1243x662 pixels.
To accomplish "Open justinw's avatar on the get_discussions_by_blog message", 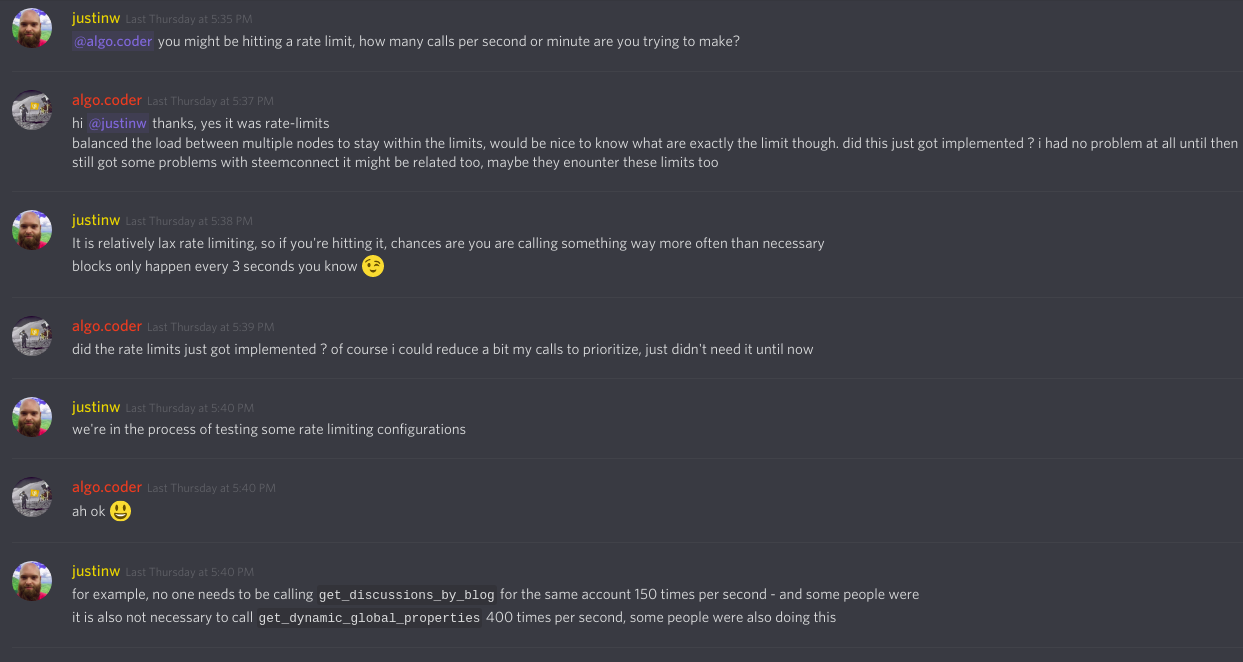I will coord(32,581).
